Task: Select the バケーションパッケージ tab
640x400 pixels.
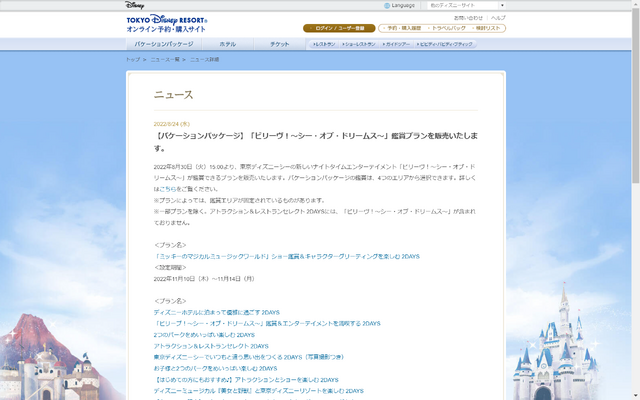Action: [x=164, y=44]
